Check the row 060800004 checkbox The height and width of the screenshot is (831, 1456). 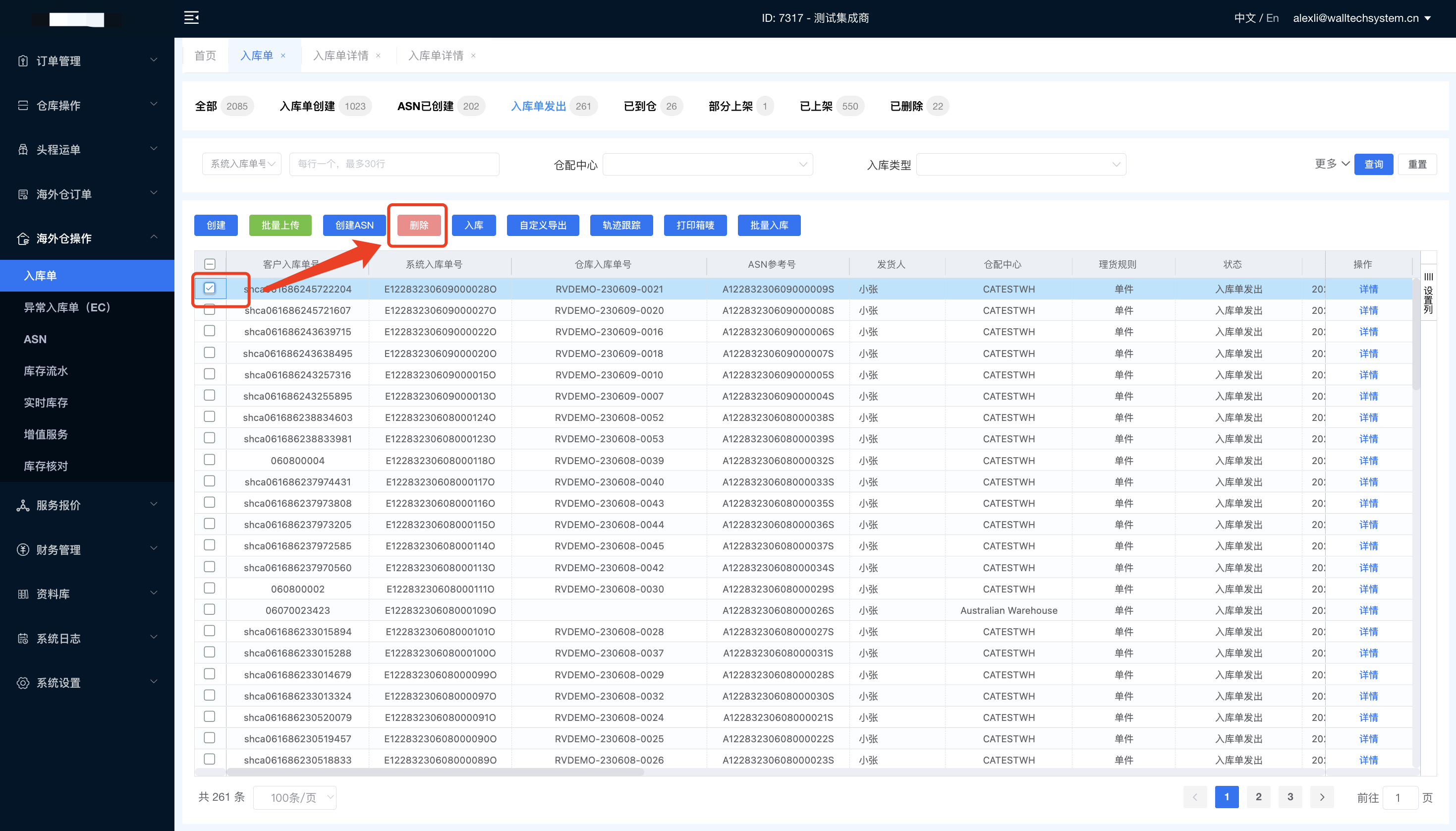pyautogui.click(x=209, y=460)
